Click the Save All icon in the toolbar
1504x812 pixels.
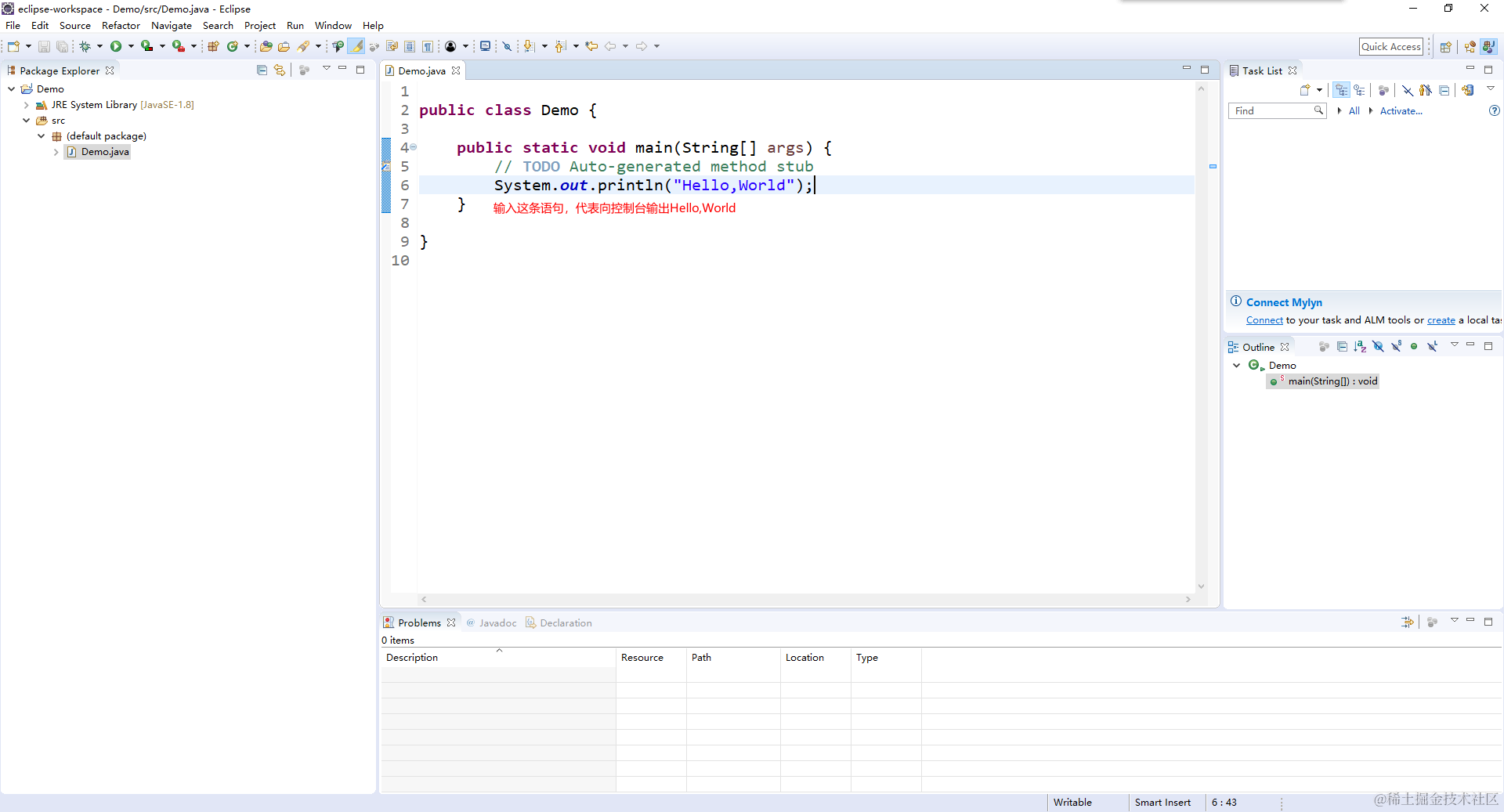62,46
